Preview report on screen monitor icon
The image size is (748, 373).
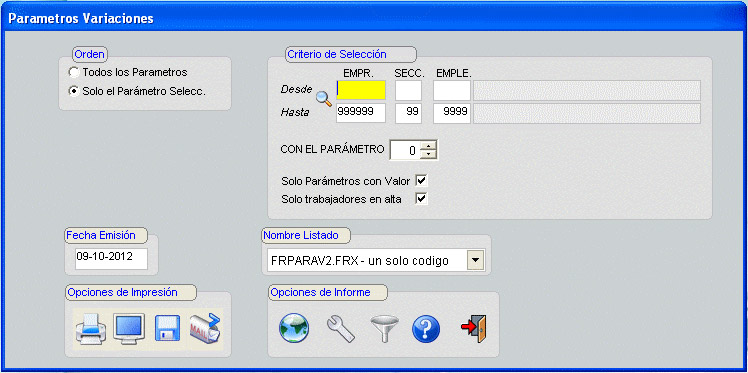129,329
